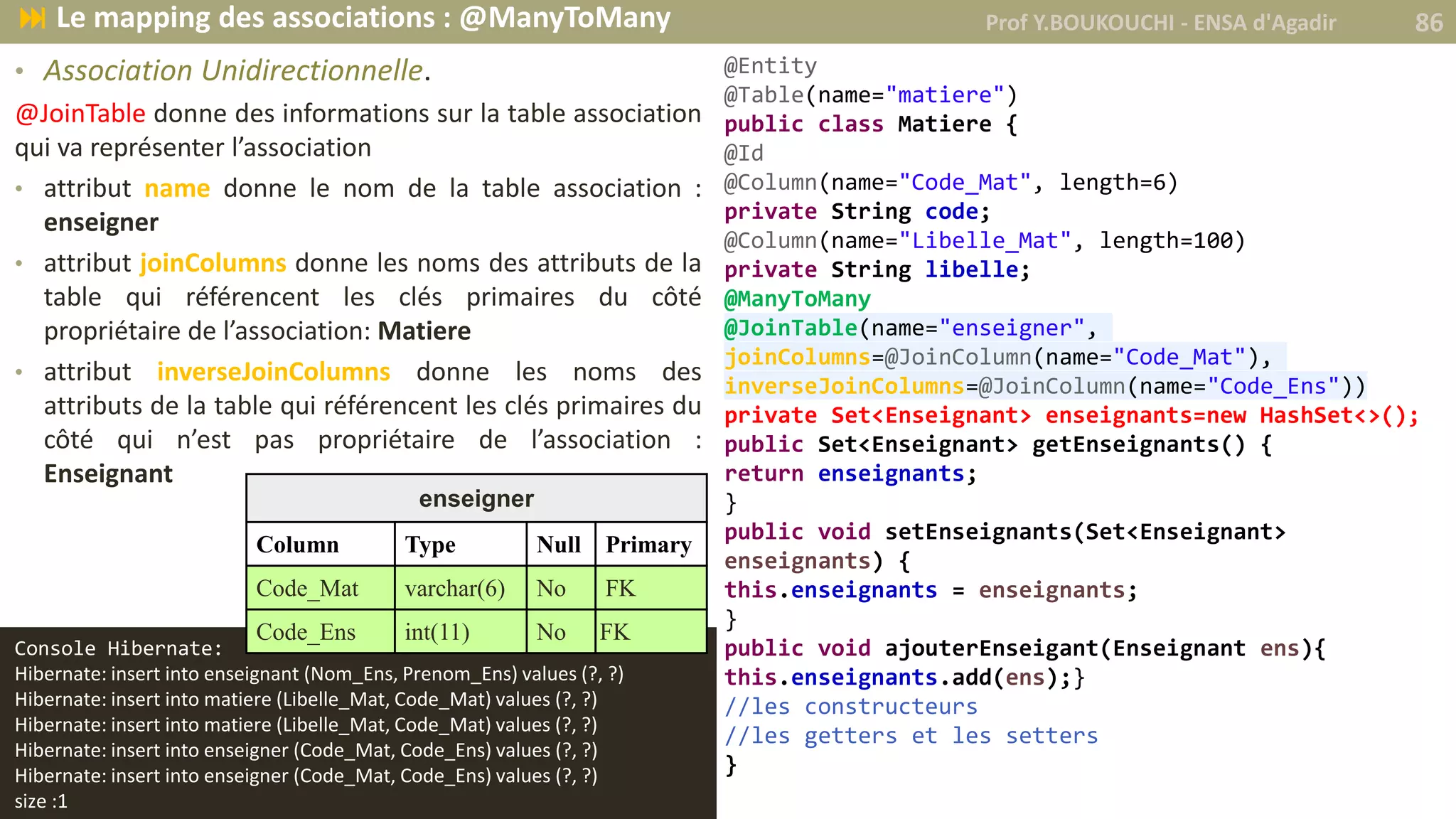Click the @ManyToMany annotation in code

tap(797, 299)
